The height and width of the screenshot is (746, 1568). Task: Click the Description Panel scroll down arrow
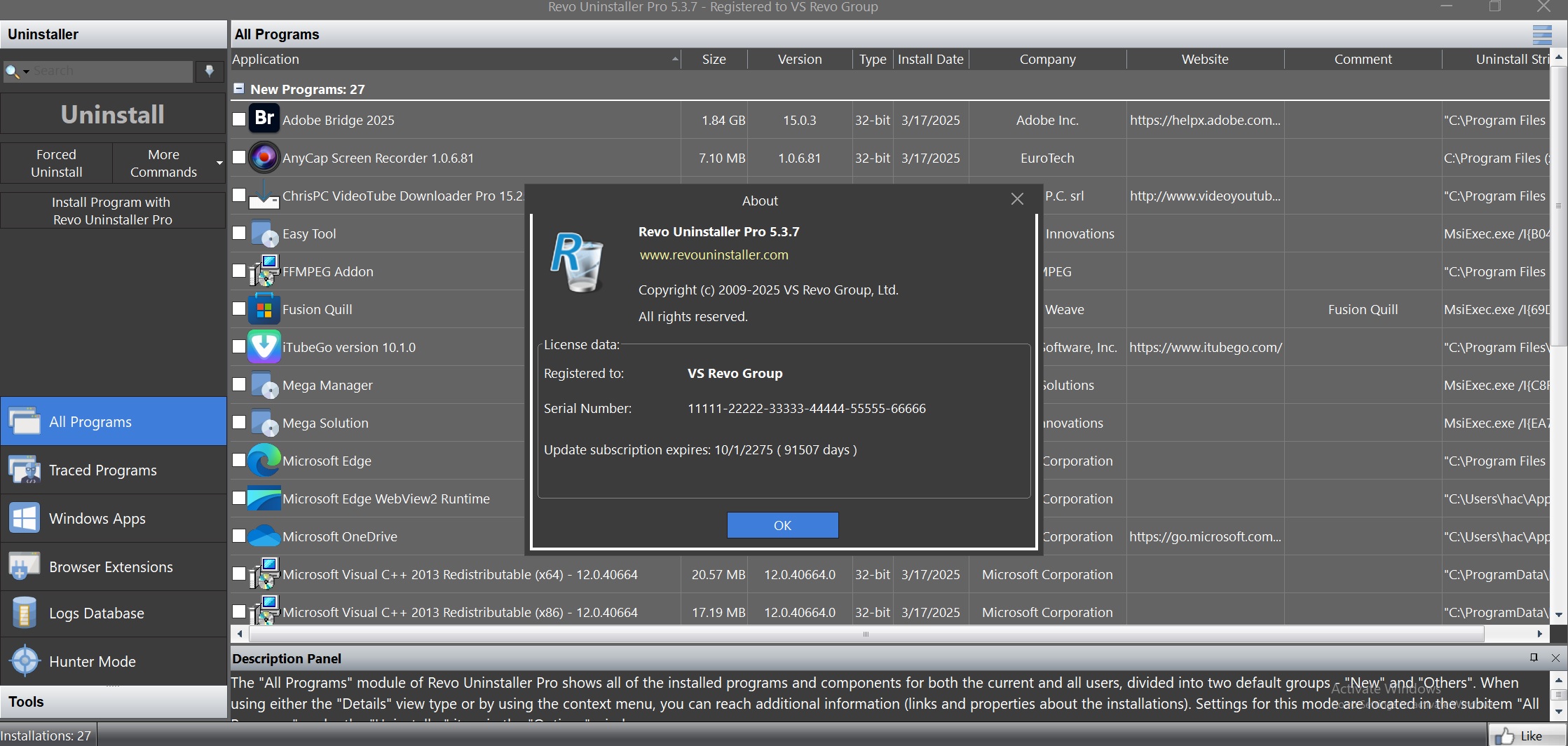tap(1559, 711)
